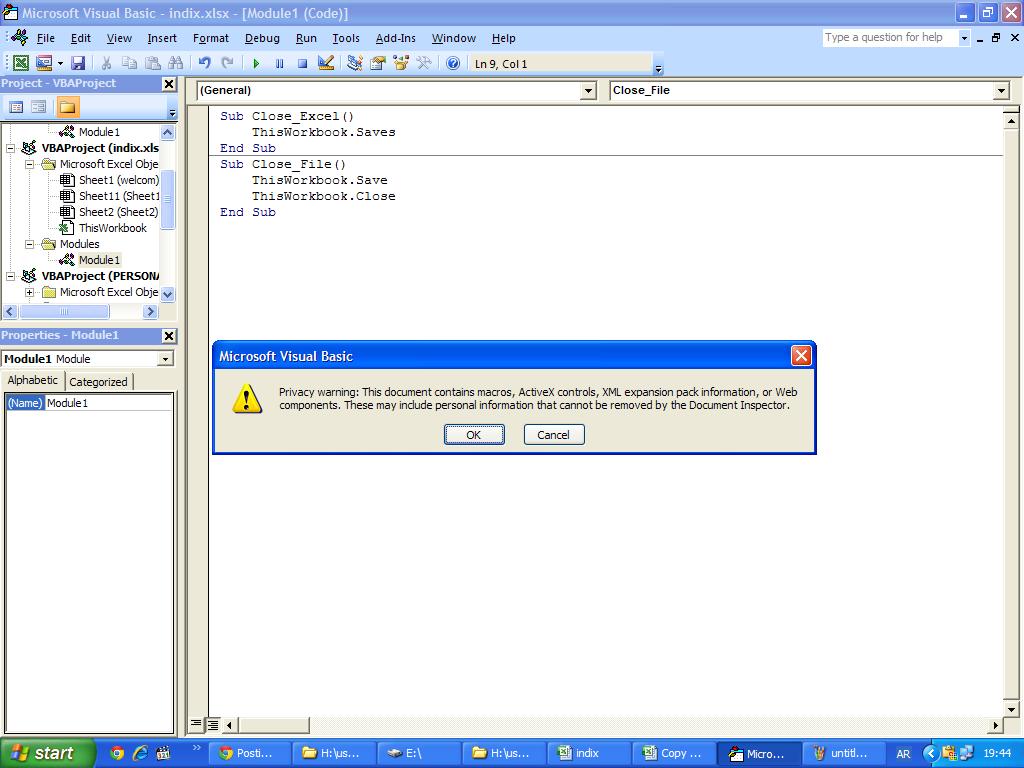The image size is (1024, 768).
Task: Collapse Microsoft Excel Objects folder under indix
Action: (x=29, y=165)
